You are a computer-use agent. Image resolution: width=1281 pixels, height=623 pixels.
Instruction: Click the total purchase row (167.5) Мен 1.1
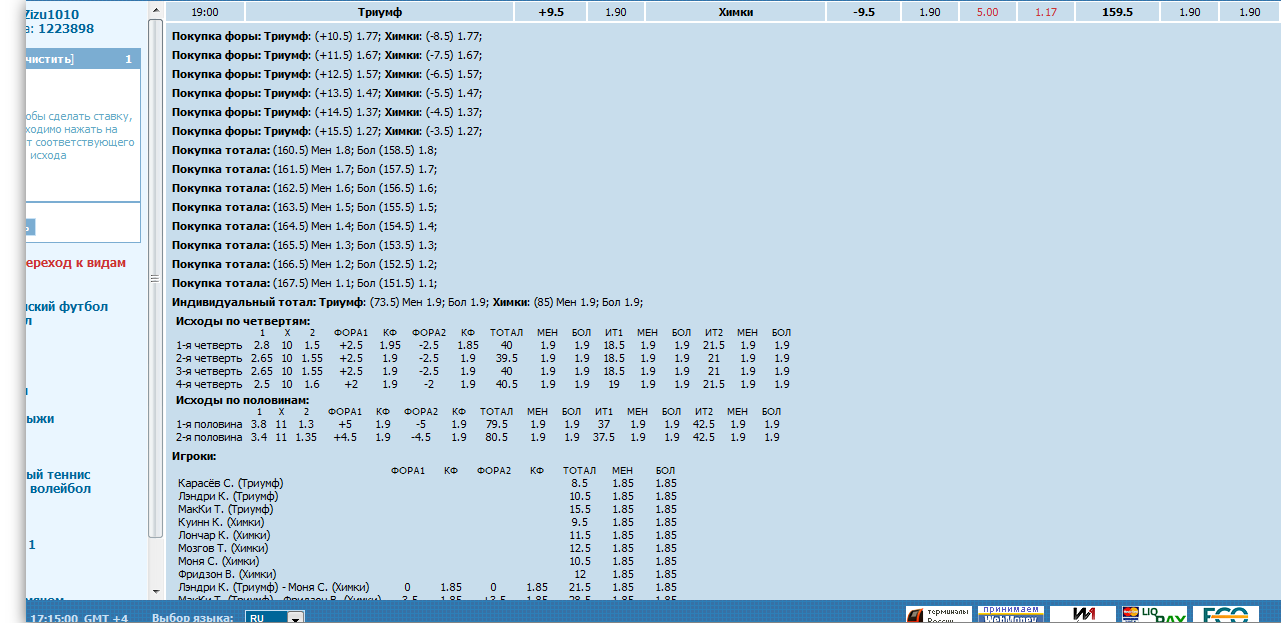point(305,283)
